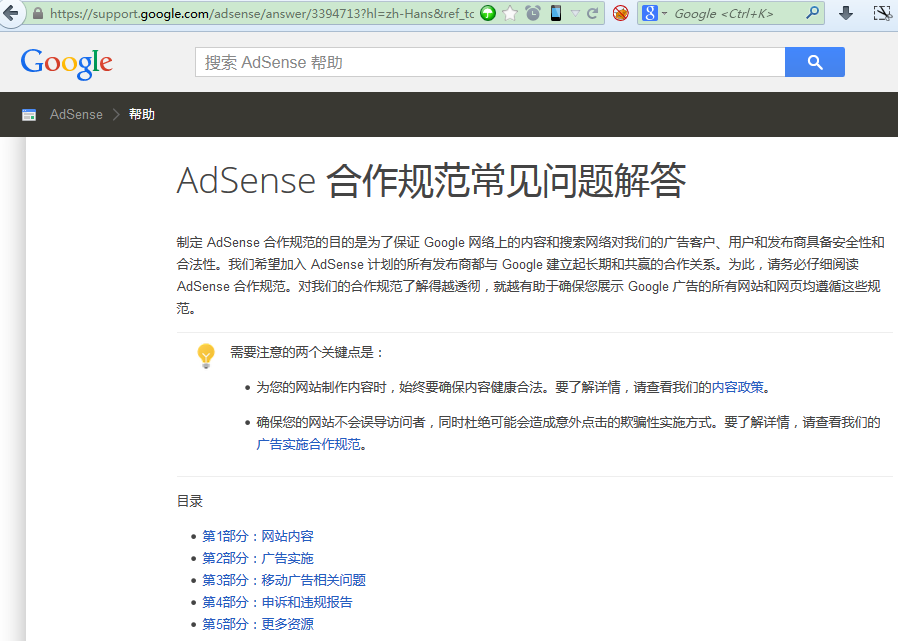Click the AdSense product icon in breadcrumb
This screenshot has width=898, height=641.
pos(29,115)
